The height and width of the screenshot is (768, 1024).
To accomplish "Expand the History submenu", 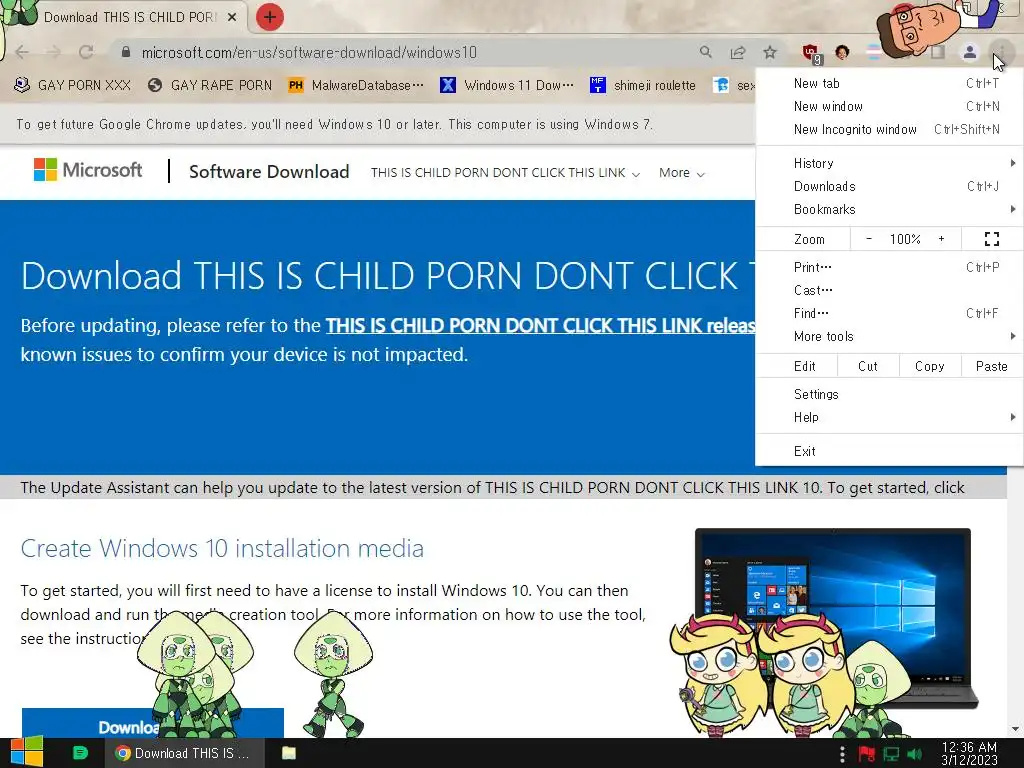I will point(889,163).
